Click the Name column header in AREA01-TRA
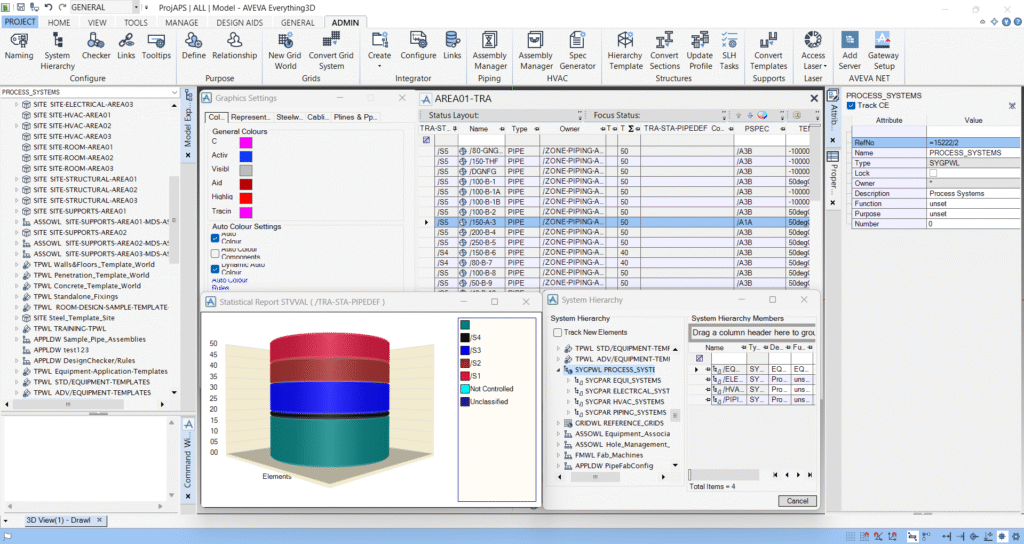Screen dimensions: 1024x544 click(478, 129)
